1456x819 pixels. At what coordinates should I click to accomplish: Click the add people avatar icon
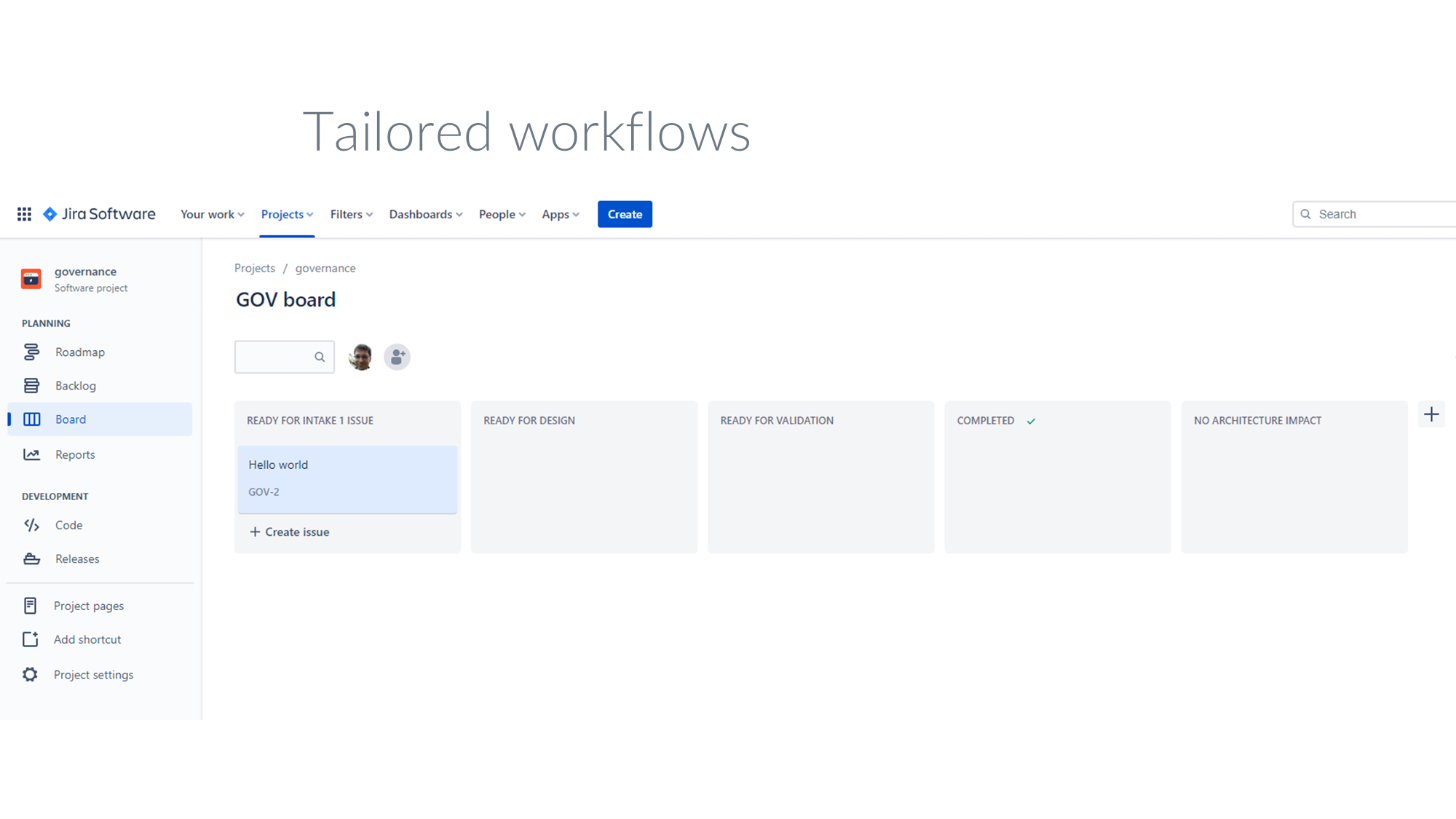tap(397, 357)
